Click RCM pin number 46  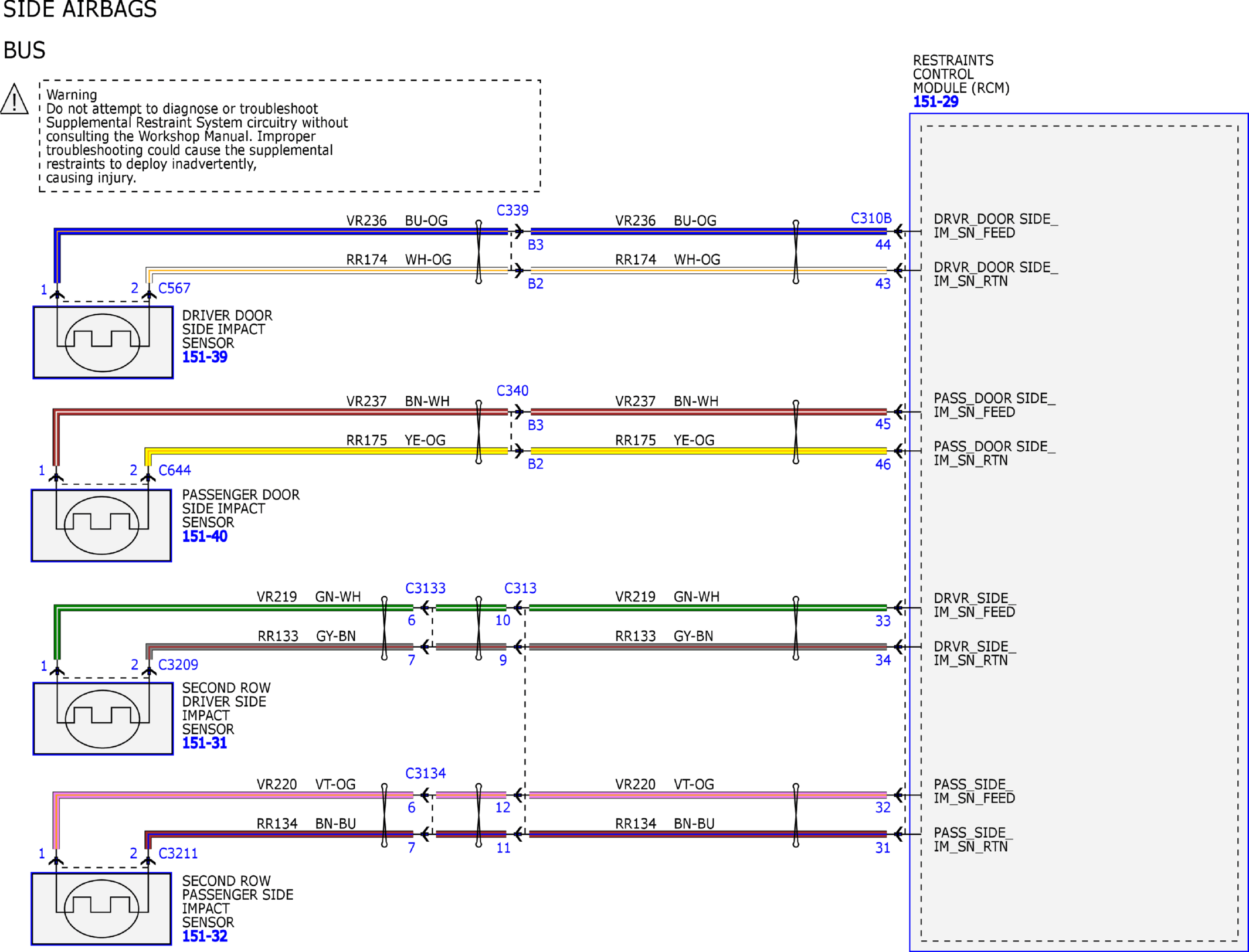[x=883, y=465]
